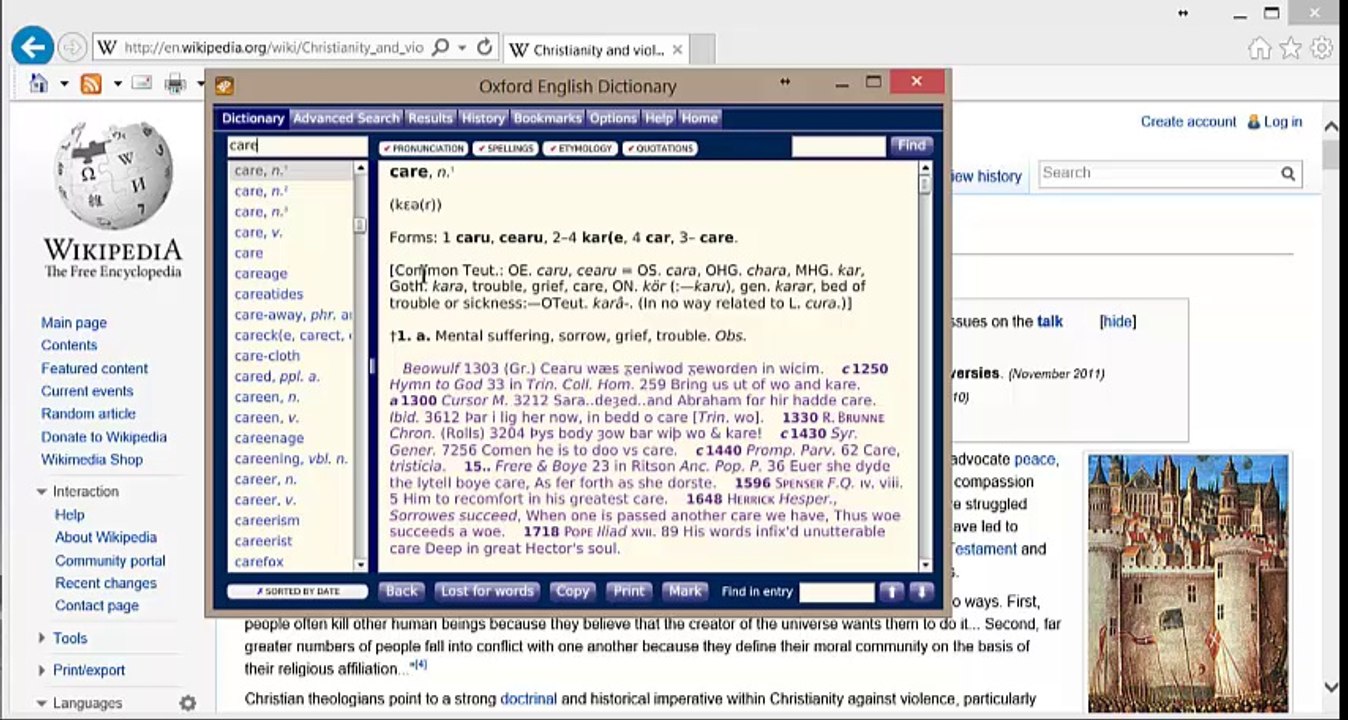The width and height of the screenshot is (1348, 720).
Task: Go to the dictionary Home tab
Action: (x=700, y=118)
